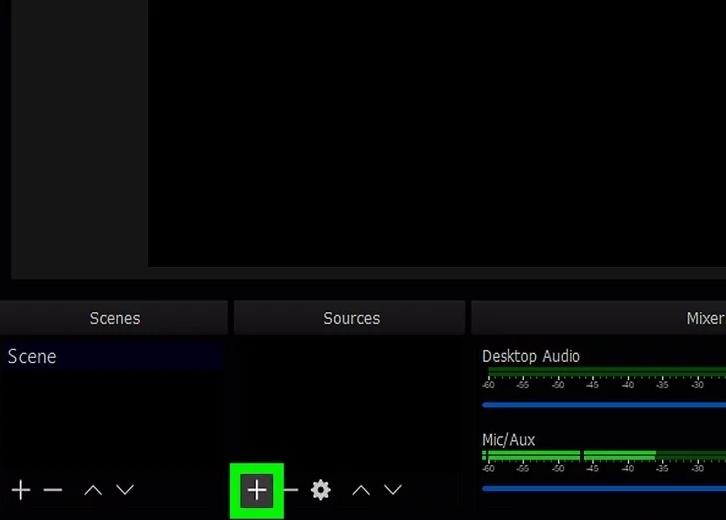Adjust the Desktop Audio volume slider
The image size is (726, 520).
604,405
